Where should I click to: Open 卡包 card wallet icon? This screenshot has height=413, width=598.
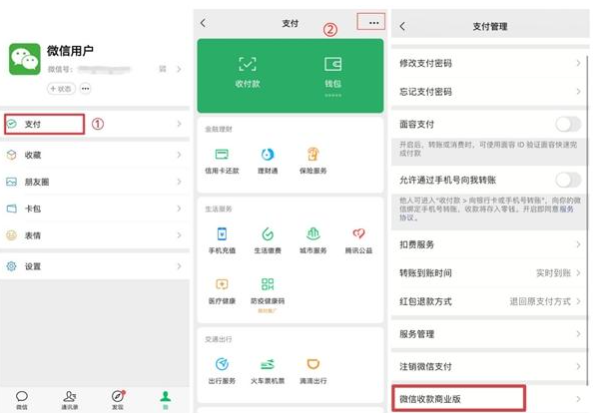click(12, 209)
